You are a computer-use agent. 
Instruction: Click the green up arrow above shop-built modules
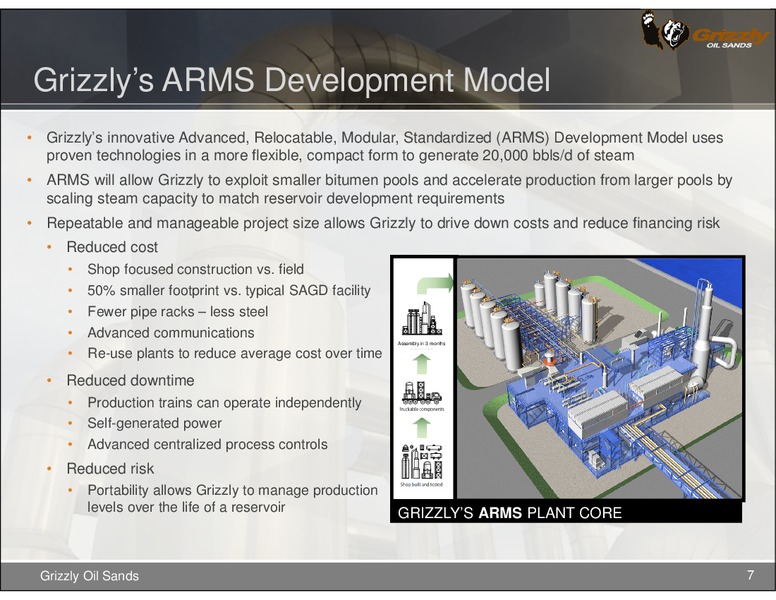click(422, 428)
